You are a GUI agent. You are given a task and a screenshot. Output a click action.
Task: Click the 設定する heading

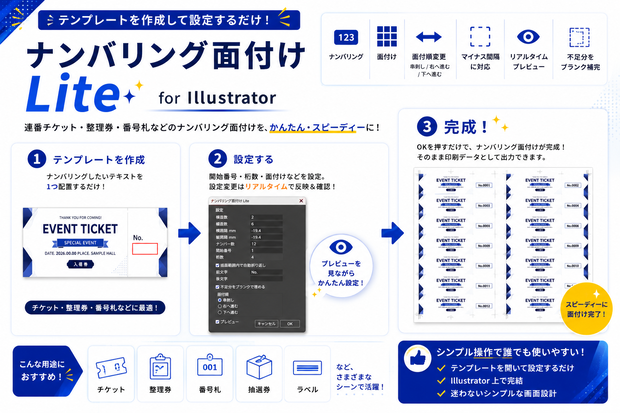253,159
